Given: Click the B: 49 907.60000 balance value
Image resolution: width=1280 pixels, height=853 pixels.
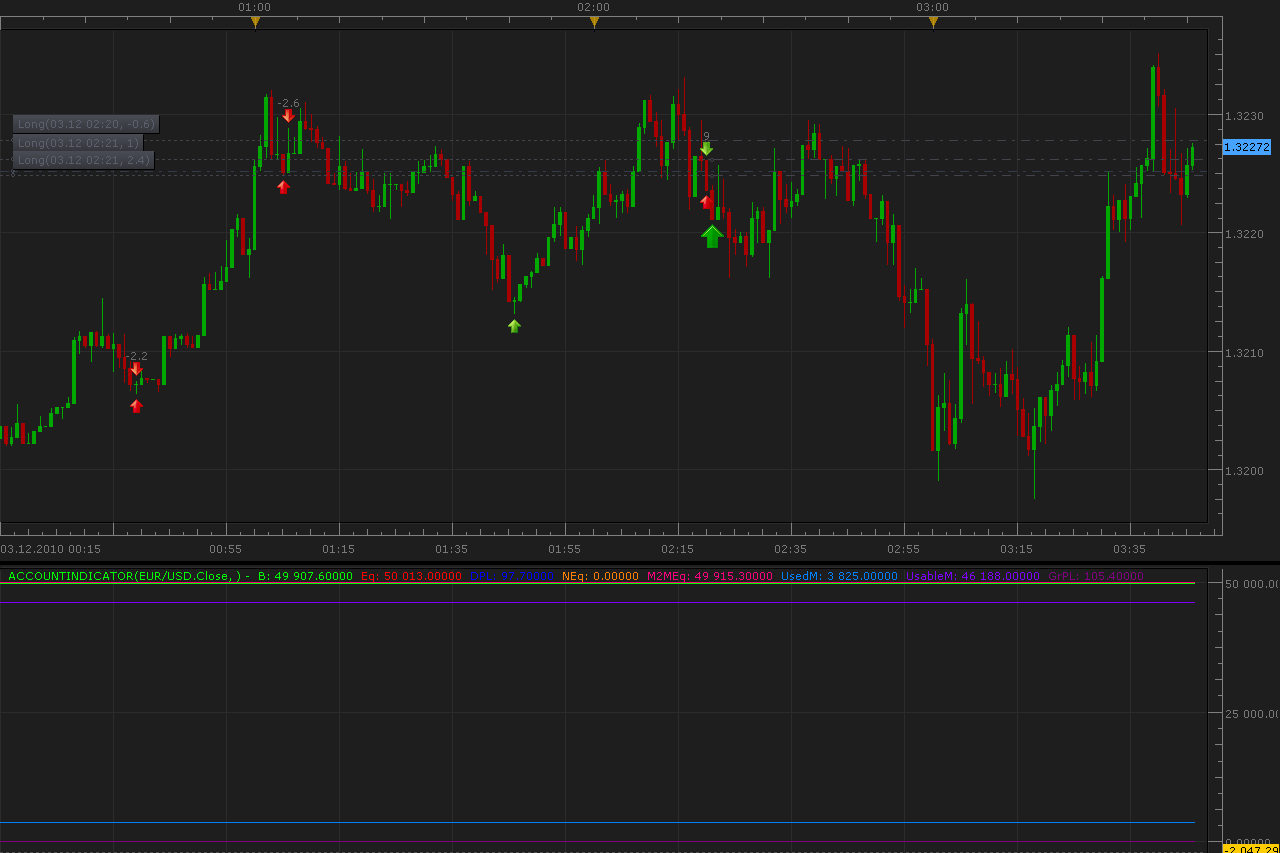Looking at the screenshot, I should pyautogui.click(x=305, y=576).
